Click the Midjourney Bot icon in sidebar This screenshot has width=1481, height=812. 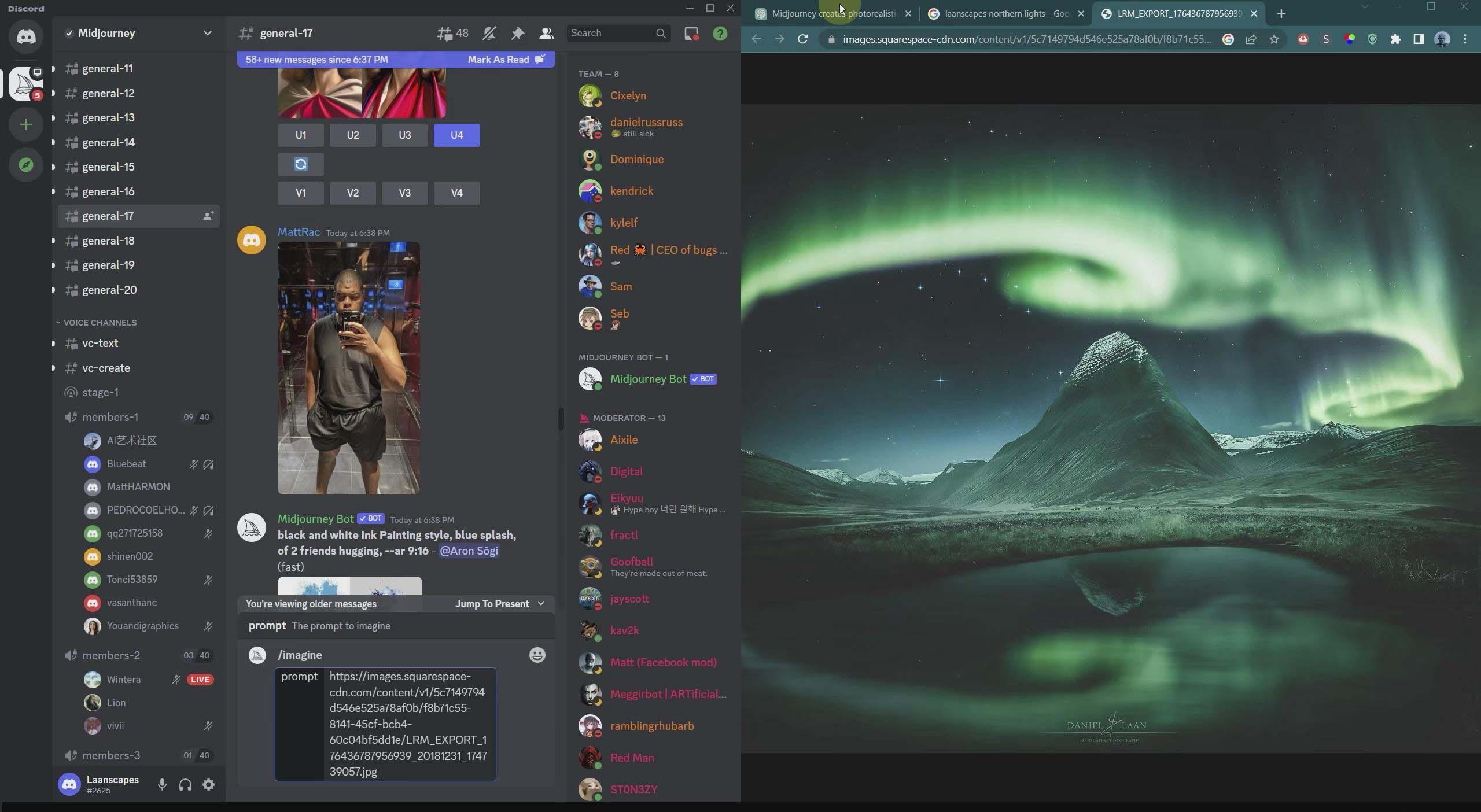590,379
